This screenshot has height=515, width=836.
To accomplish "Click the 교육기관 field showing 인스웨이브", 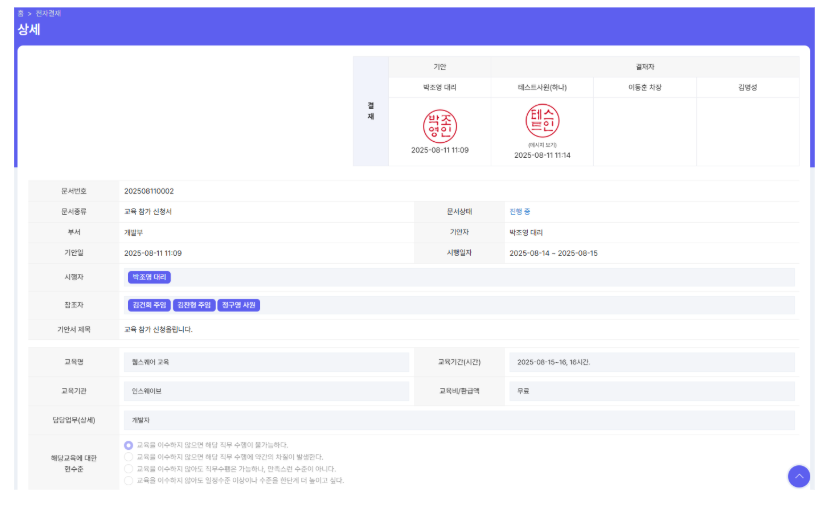I will [x=264, y=391].
